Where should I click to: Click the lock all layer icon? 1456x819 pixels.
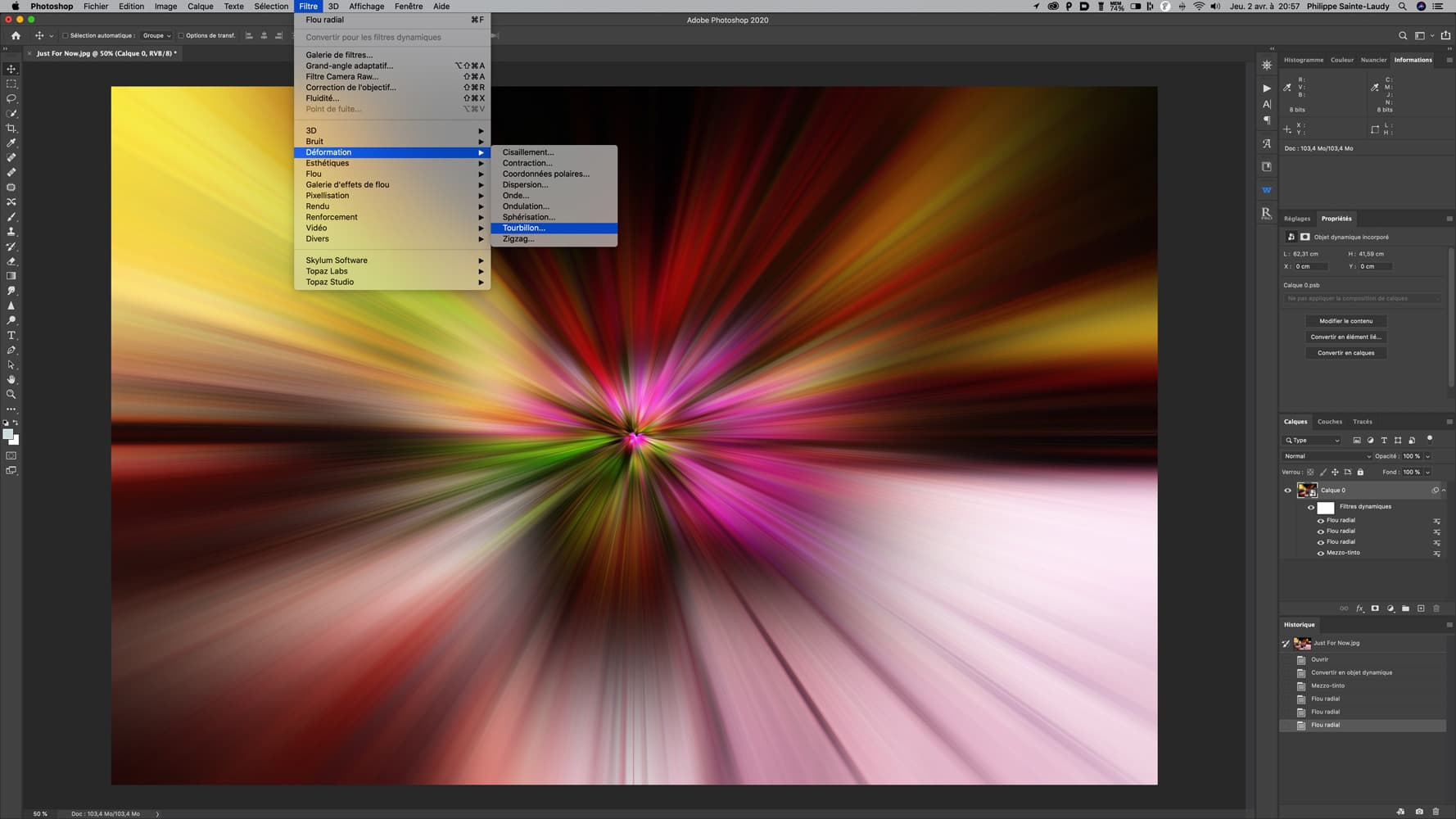(1360, 472)
